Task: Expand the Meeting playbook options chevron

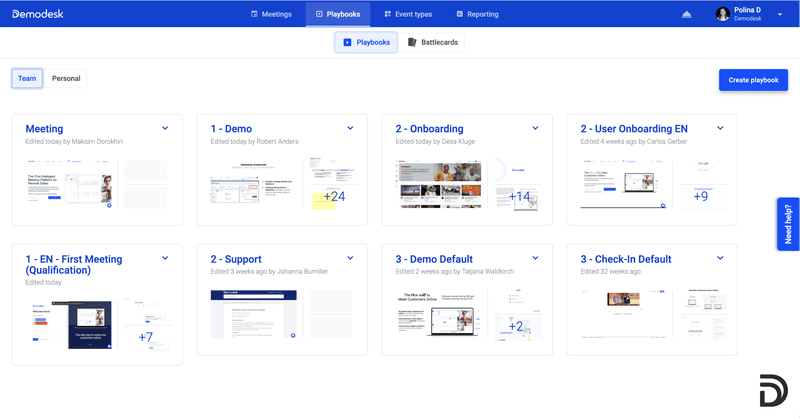Action: coord(165,128)
